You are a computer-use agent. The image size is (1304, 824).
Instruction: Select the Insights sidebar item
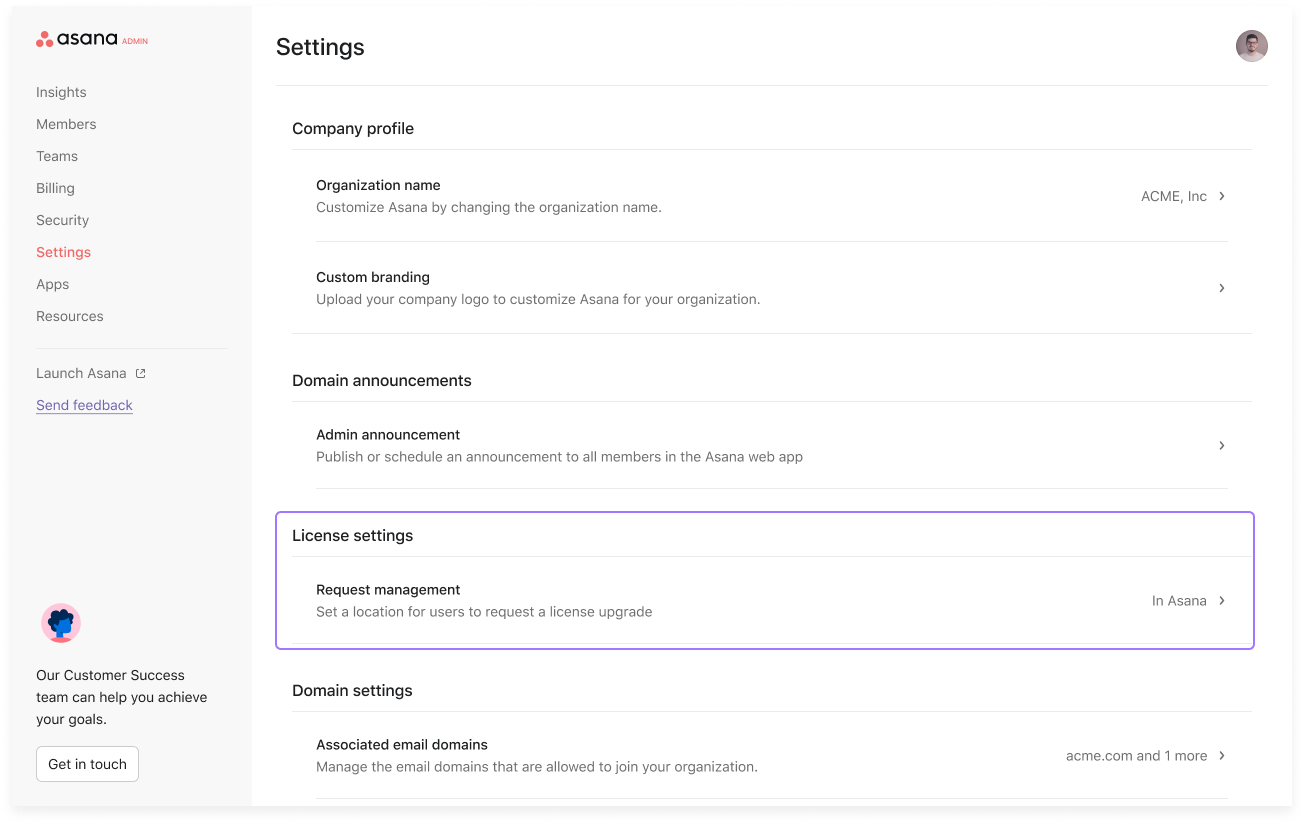[x=61, y=92]
